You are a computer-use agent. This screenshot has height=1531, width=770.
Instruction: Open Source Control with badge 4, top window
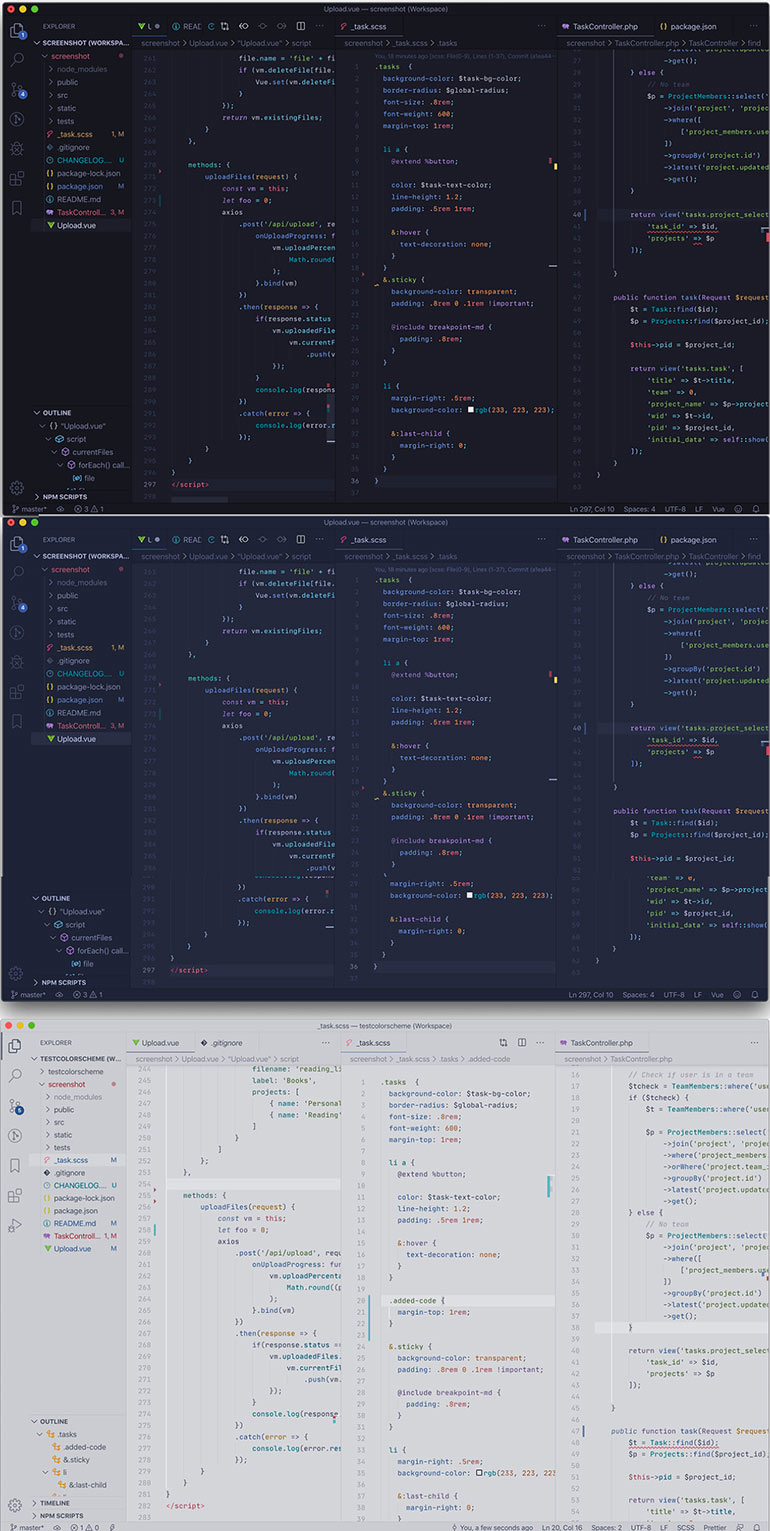16,91
